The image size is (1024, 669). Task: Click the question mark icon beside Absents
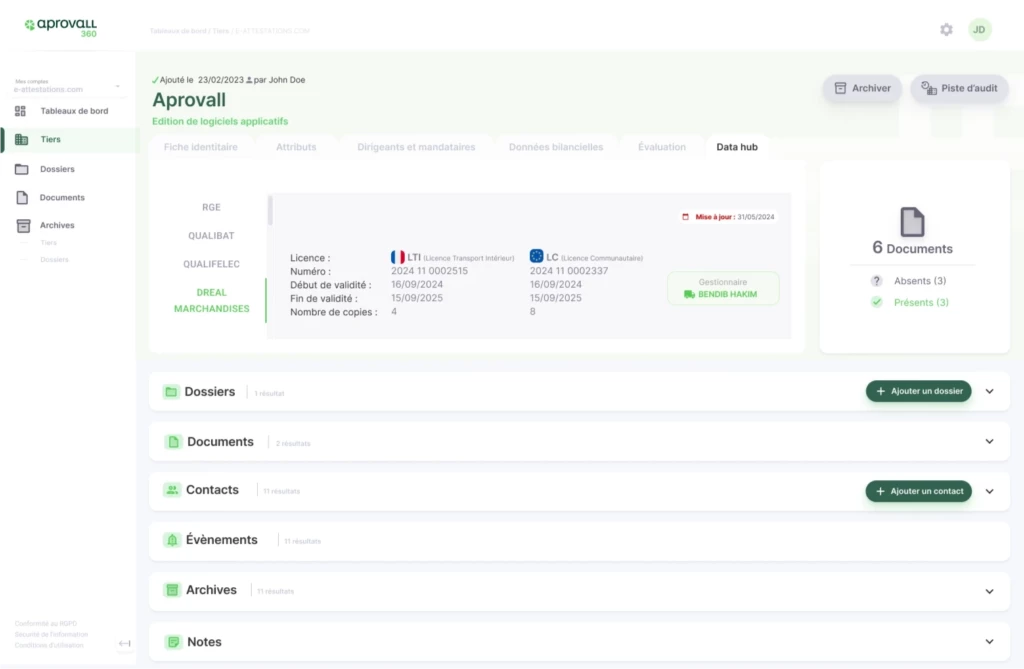876,281
